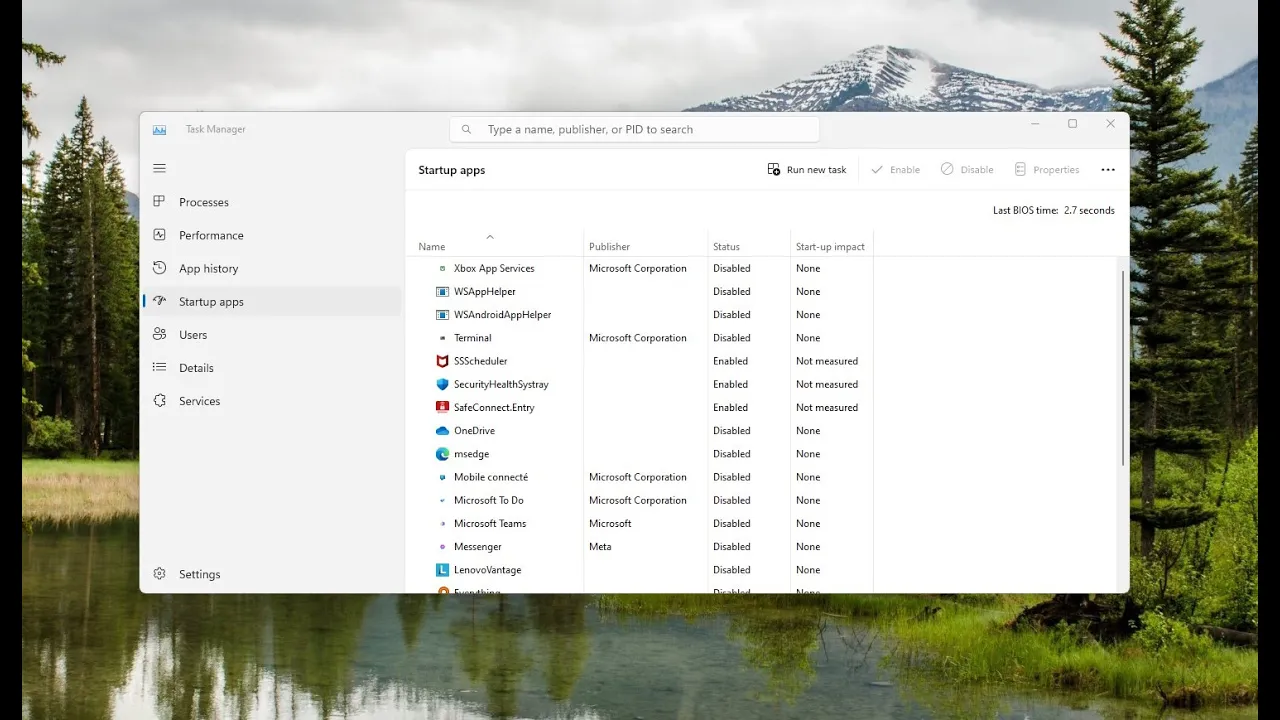Image resolution: width=1280 pixels, height=720 pixels.
Task: Click the startup apps list vertical scrollbar
Action: (x=1123, y=367)
